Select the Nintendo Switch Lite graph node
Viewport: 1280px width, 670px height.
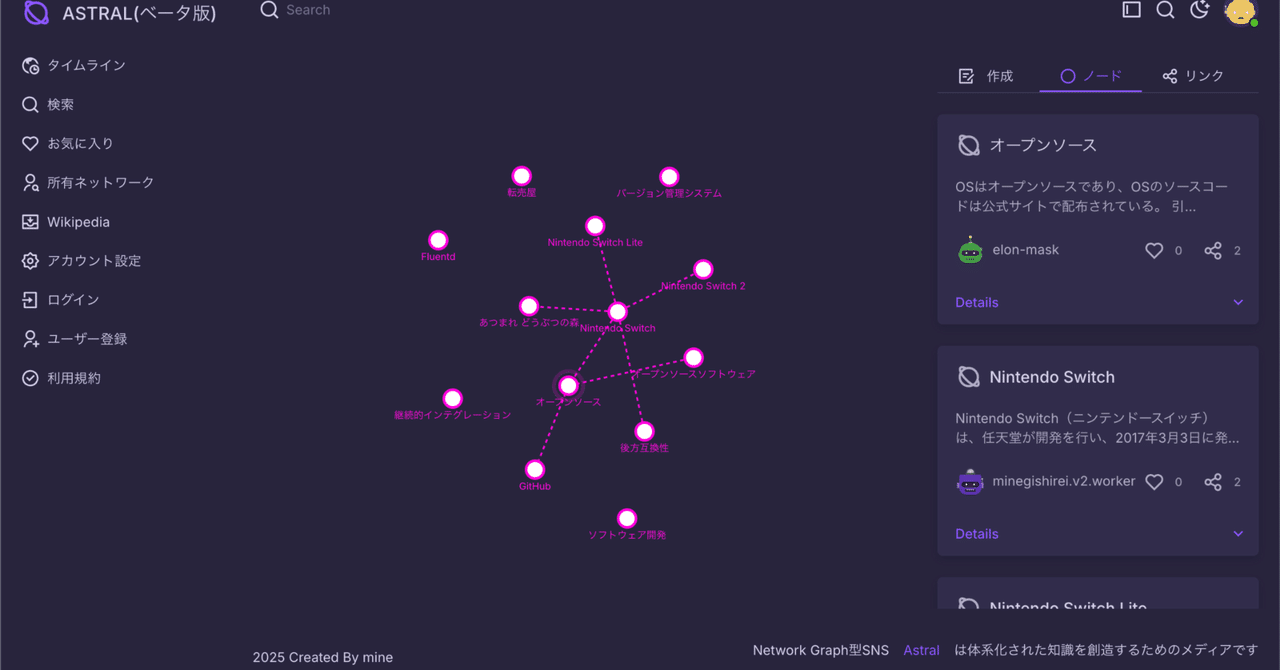595,226
